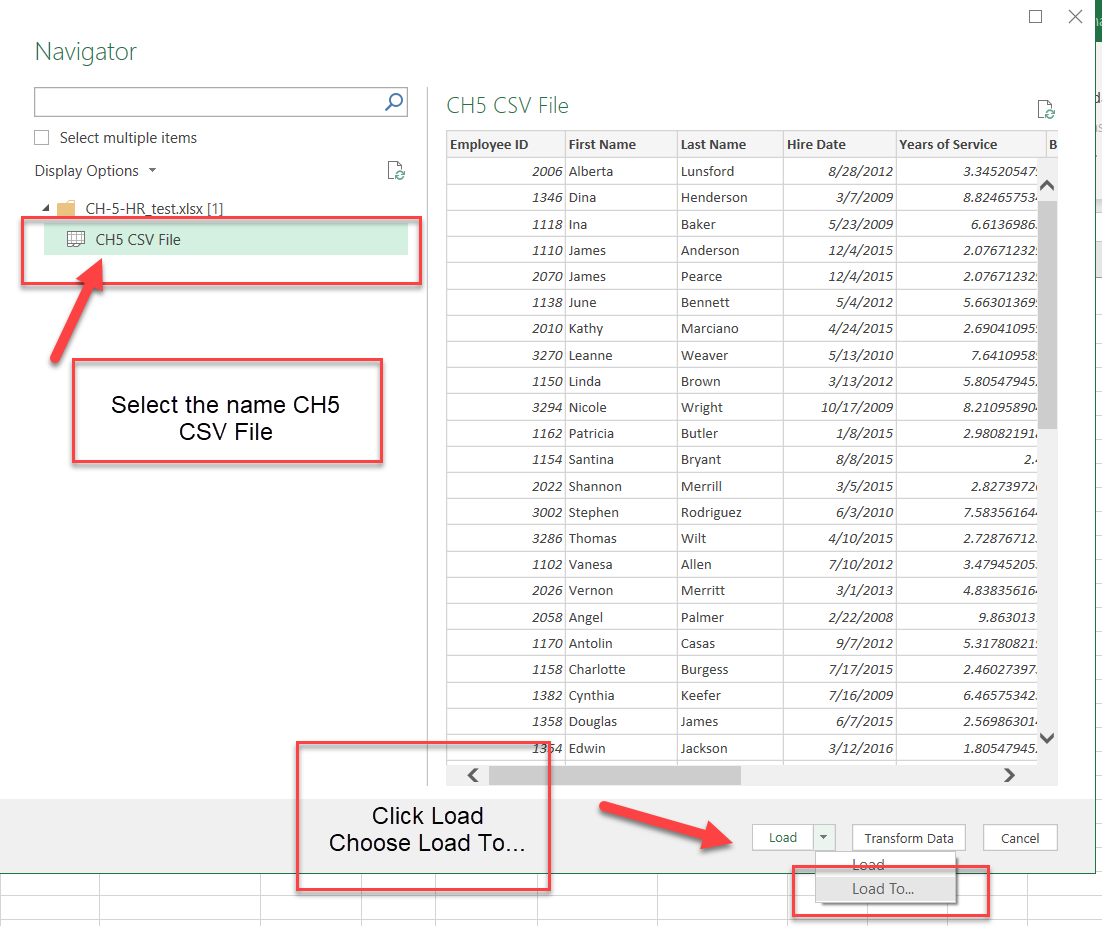Click the hire date 3/13/2012 cell
1102x926 pixels.
tap(840, 382)
